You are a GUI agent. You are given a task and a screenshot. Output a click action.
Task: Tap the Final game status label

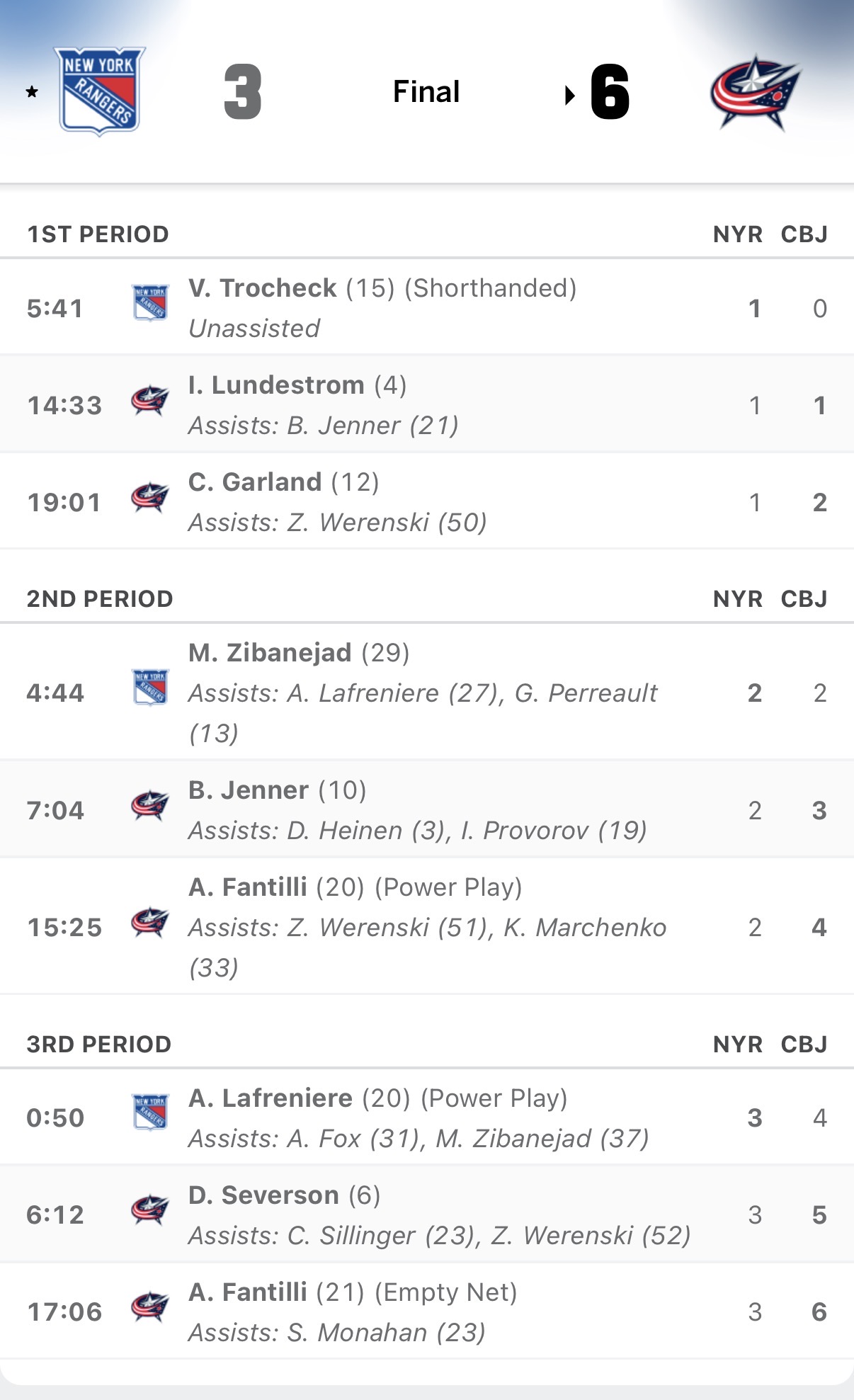pos(426,92)
